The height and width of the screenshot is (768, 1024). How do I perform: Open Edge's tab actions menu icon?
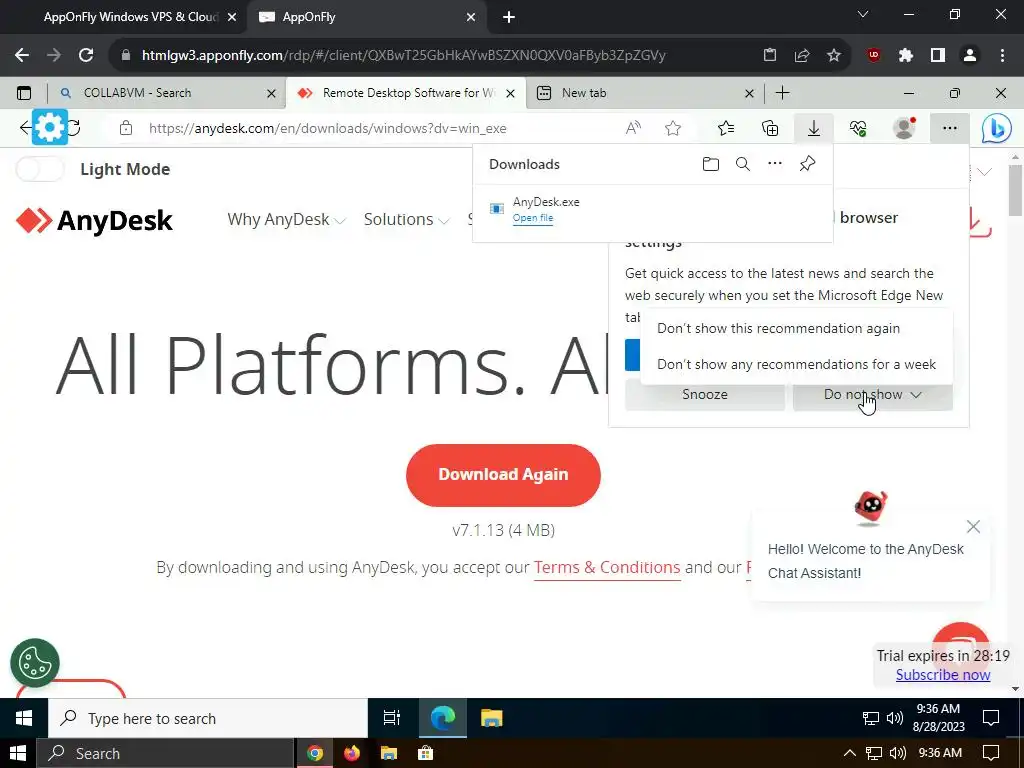(x=24, y=93)
